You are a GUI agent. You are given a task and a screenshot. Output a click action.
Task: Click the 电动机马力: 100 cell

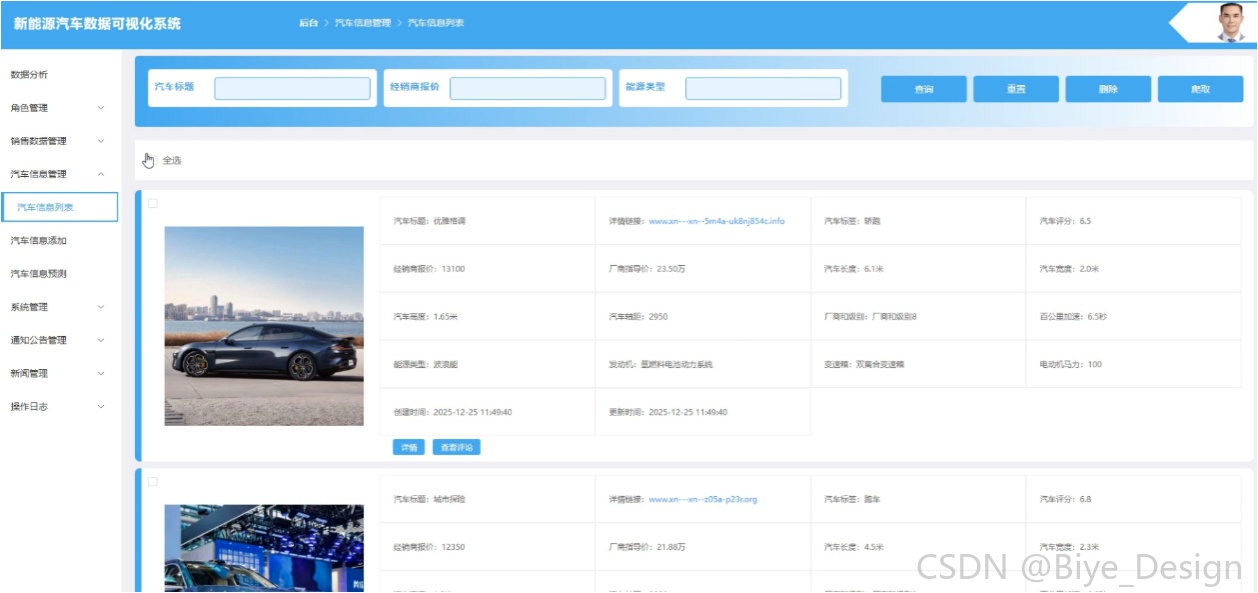[1133, 365]
